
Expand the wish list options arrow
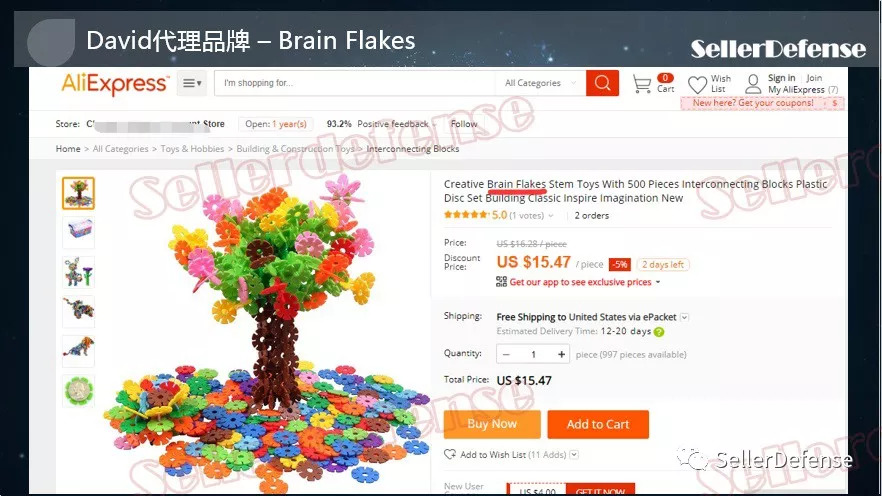pyautogui.click(x=574, y=454)
